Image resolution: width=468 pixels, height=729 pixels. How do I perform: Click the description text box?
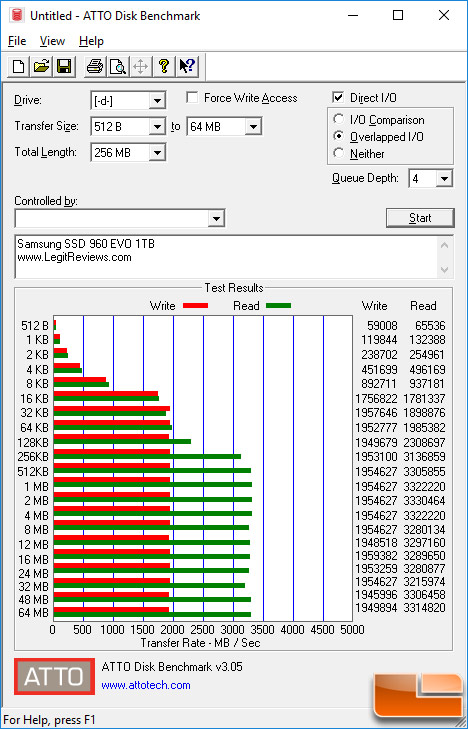[x=226, y=257]
